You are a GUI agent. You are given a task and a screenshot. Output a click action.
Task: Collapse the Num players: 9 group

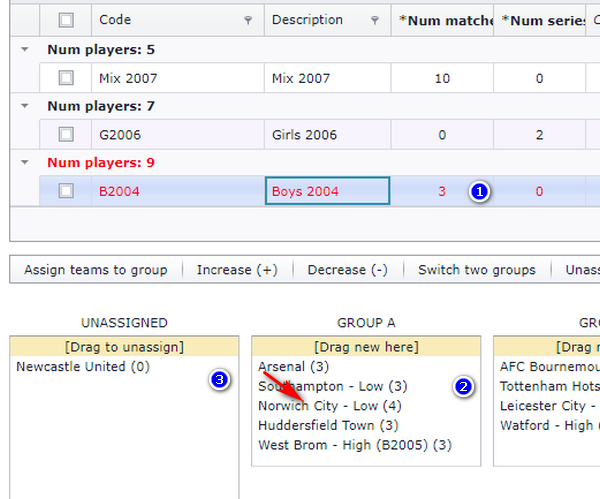pos(25,162)
